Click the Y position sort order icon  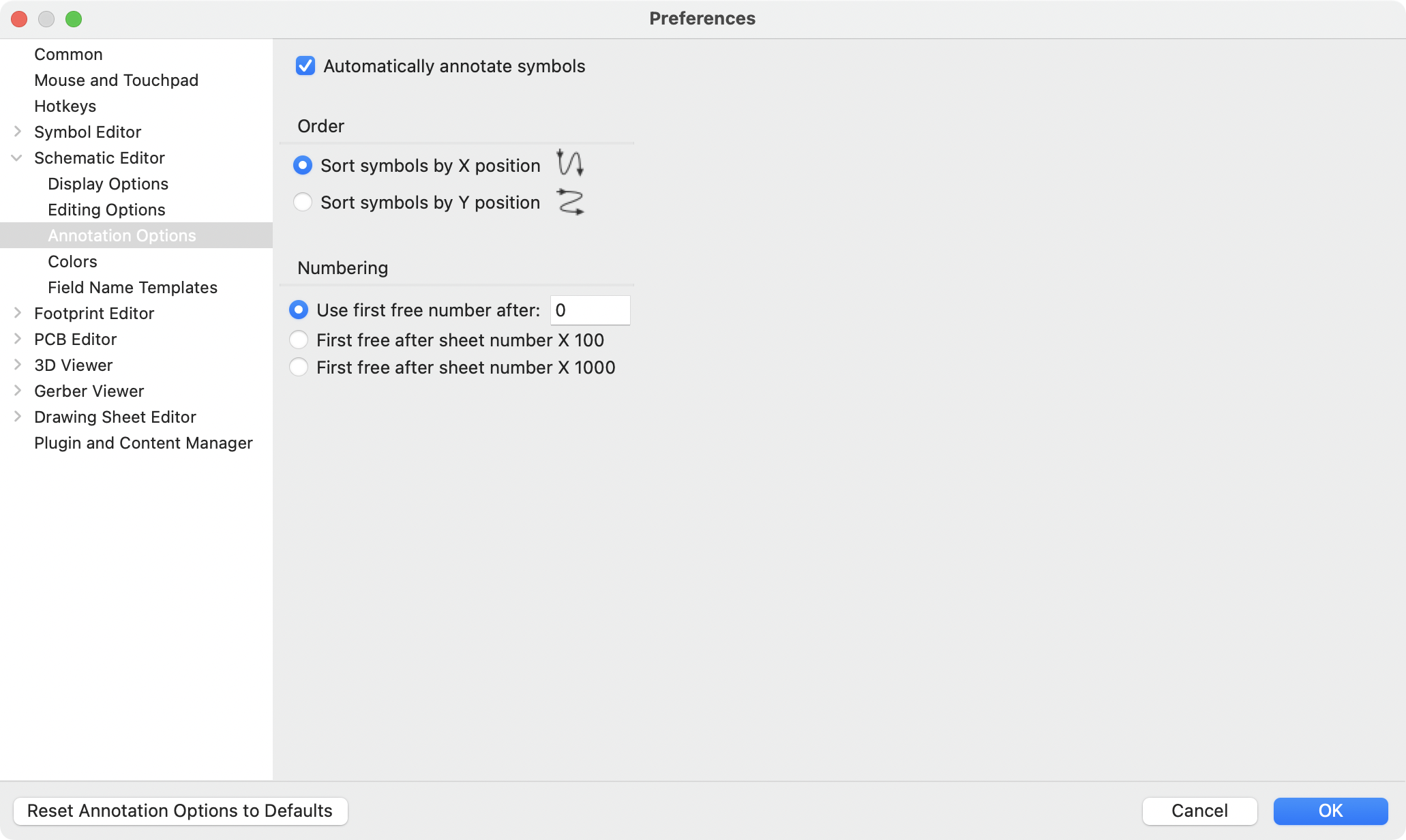[x=570, y=202]
